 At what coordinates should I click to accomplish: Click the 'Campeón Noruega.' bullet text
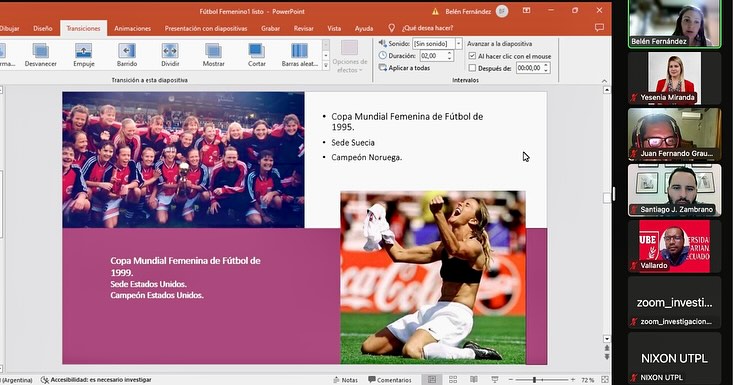366,157
